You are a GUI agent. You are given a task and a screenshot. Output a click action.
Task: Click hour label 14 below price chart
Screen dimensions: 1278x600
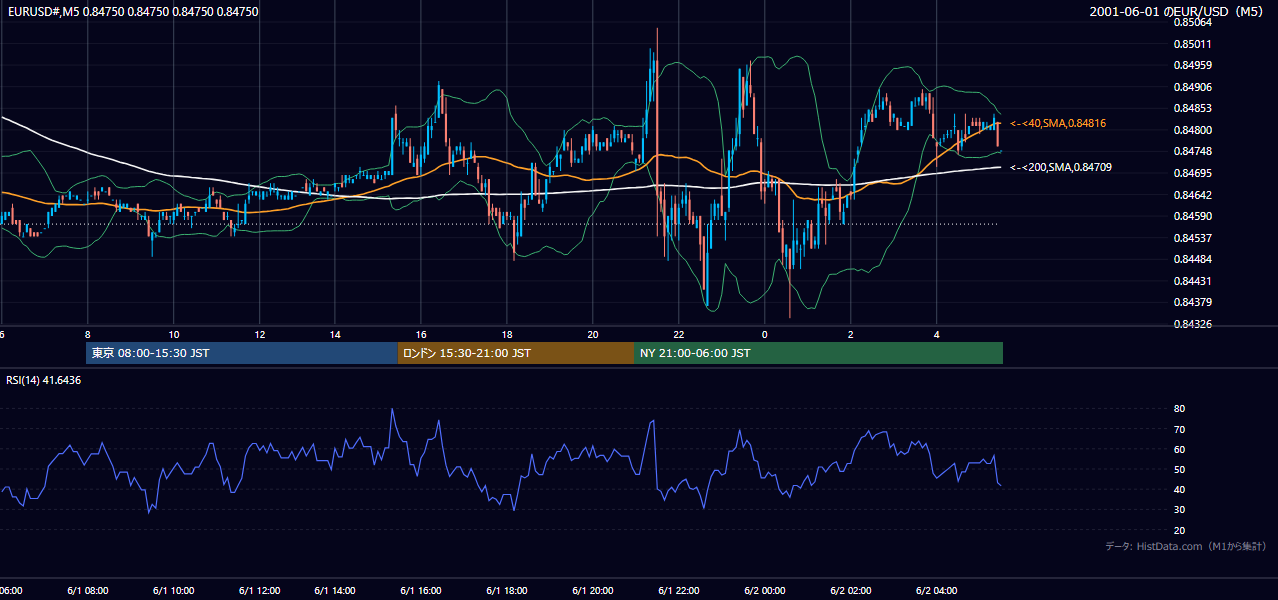(x=335, y=334)
